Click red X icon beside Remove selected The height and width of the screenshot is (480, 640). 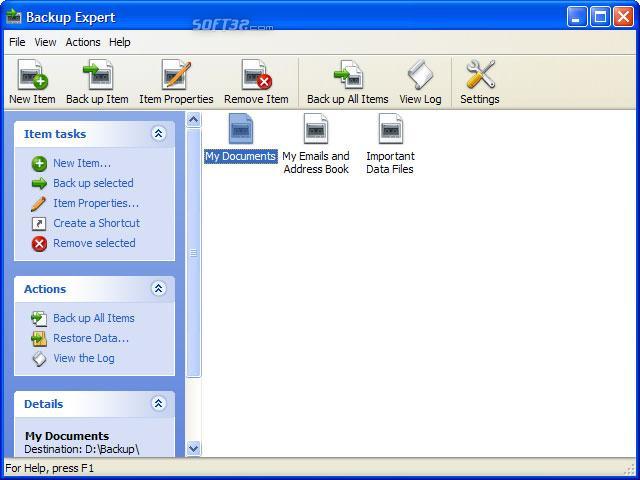(x=39, y=244)
